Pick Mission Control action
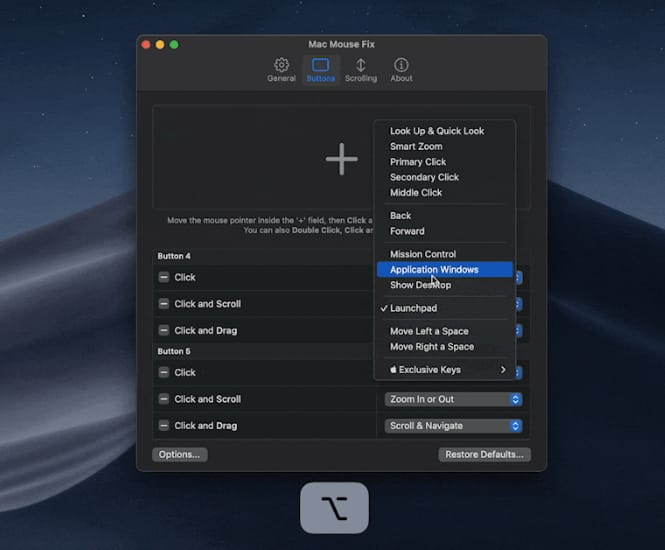665x550 pixels. [x=444, y=254]
